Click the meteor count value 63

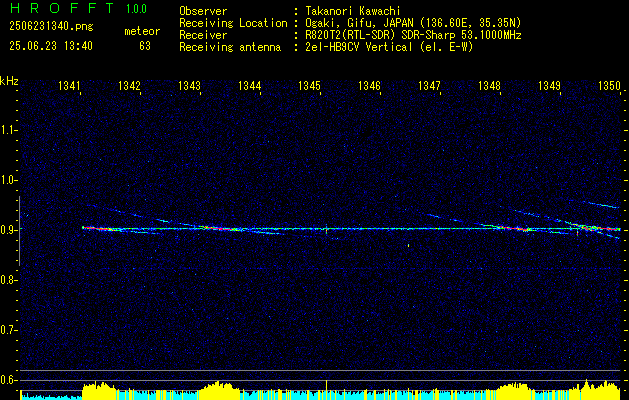(145, 46)
